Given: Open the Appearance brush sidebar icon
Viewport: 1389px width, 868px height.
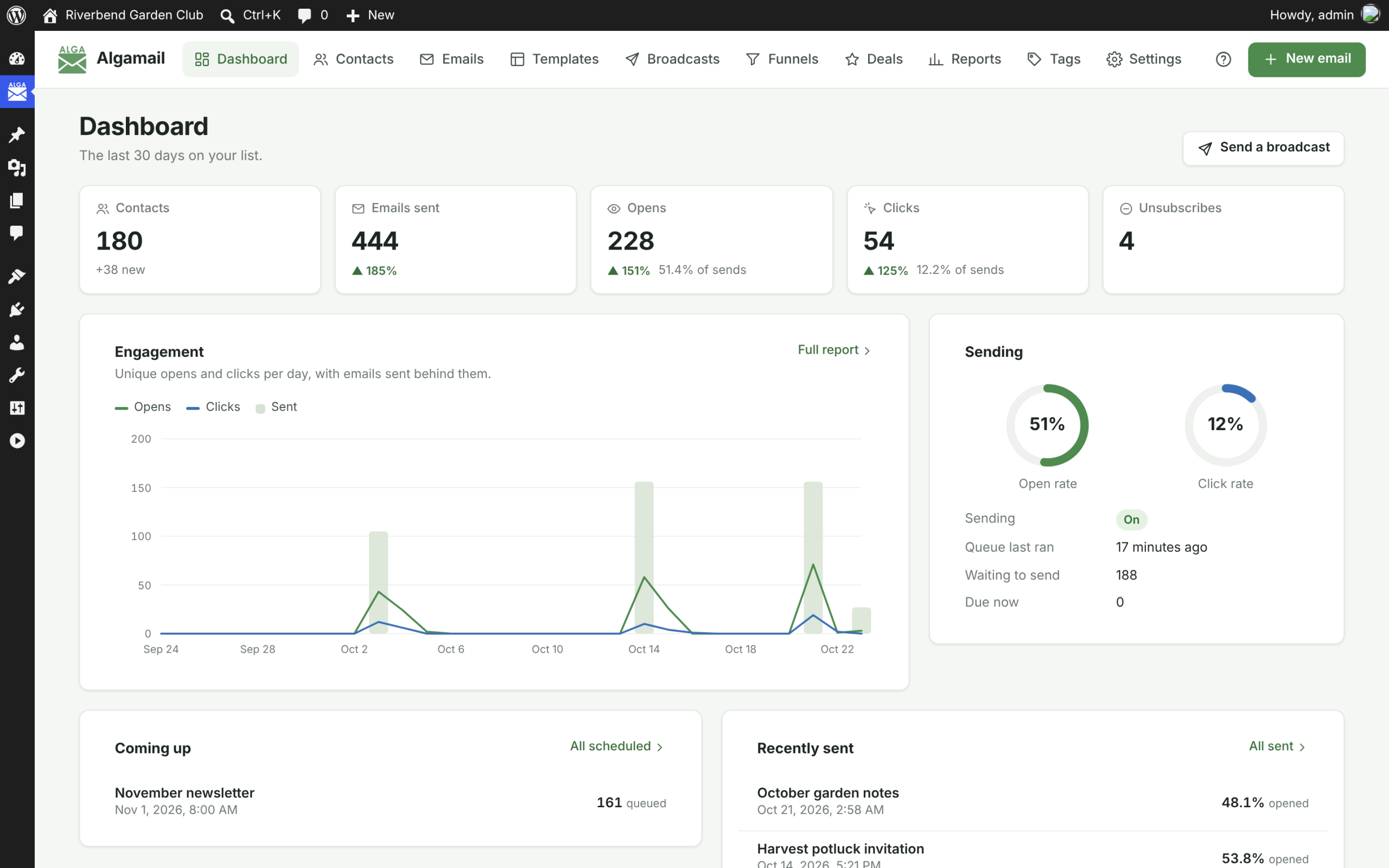Looking at the screenshot, I should [x=17, y=277].
